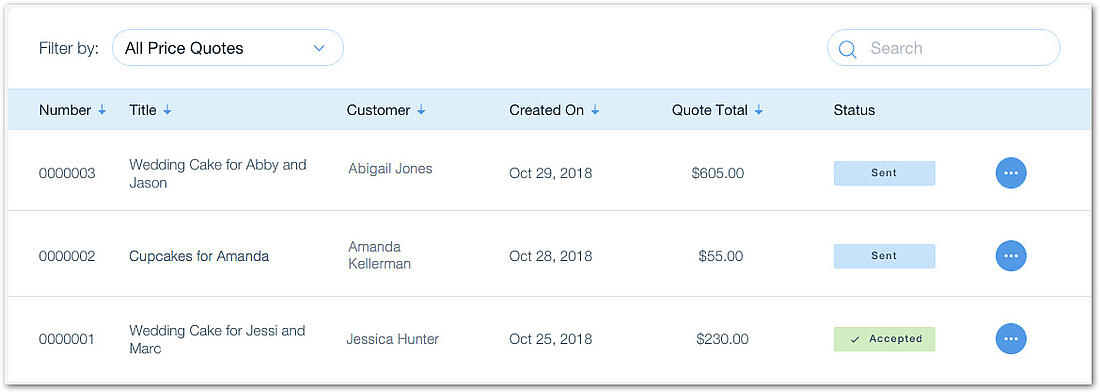This screenshot has width=1100, height=392.
Task: Sort by Quote Total column arrow
Action: (758, 110)
